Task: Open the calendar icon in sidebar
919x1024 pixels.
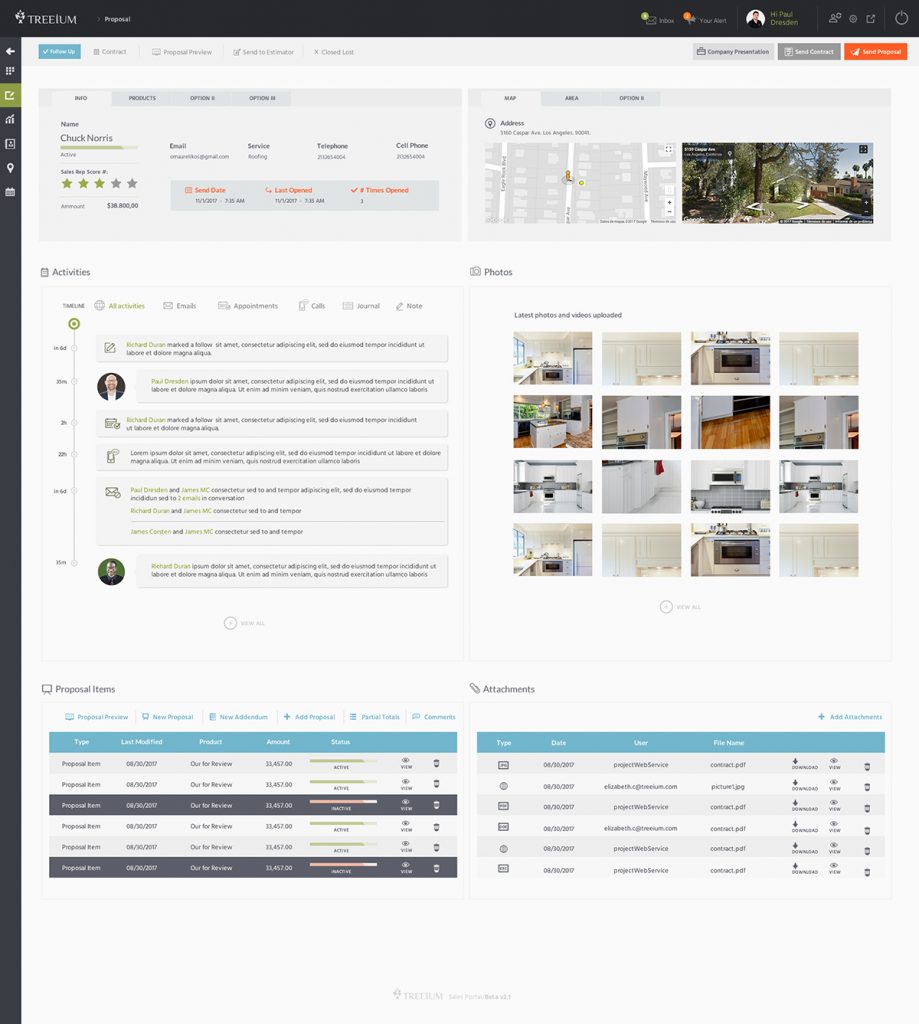Action: (x=10, y=192)
